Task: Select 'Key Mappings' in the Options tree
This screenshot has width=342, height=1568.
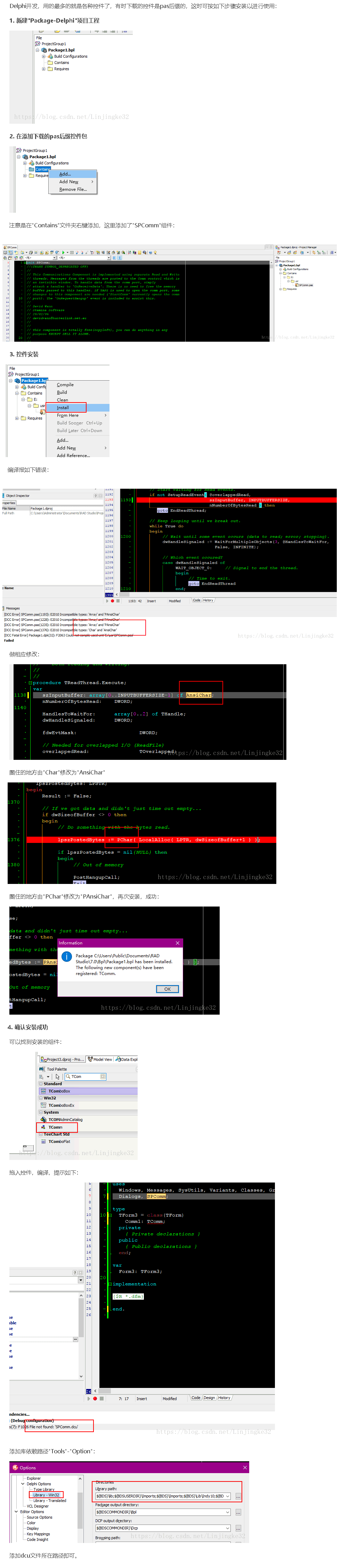Action: point(38,1534)
